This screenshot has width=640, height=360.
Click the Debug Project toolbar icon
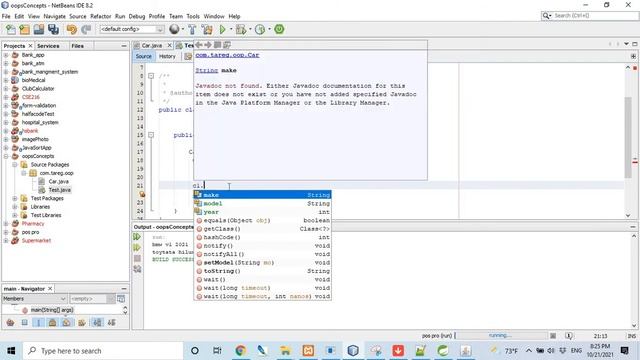click(x=241, y=29)
